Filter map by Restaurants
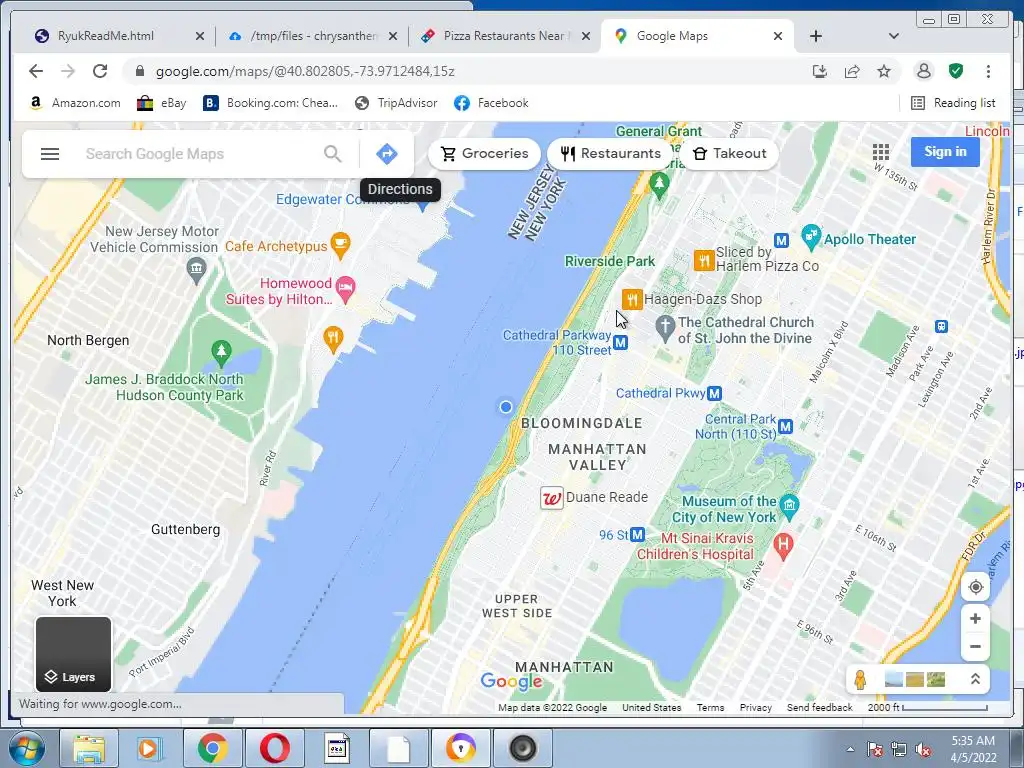Image resolution: width=1024 pixels, height=768 pixels. (611, 153)
